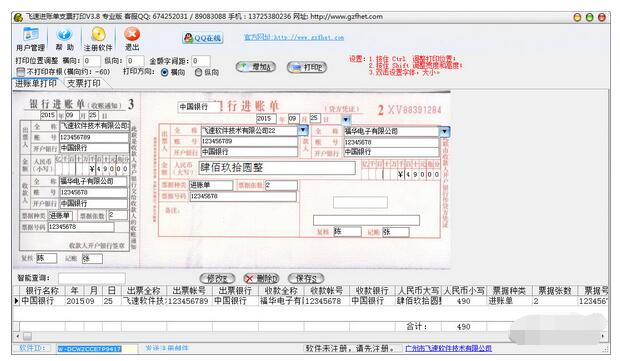Open the 广州市飞速软件技术有限公司 link
This screenshot has height=361, width=620.
[448, 348]
